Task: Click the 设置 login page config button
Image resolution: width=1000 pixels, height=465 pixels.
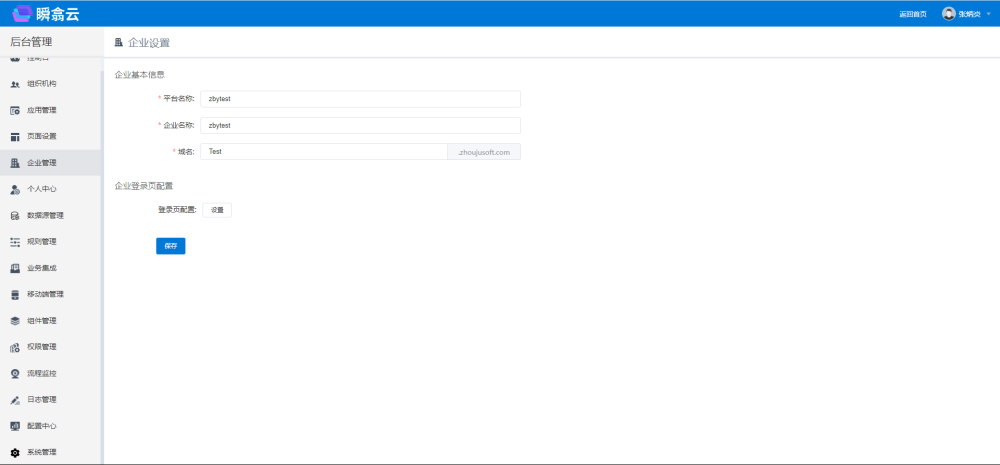Action: tap(217, 210)
